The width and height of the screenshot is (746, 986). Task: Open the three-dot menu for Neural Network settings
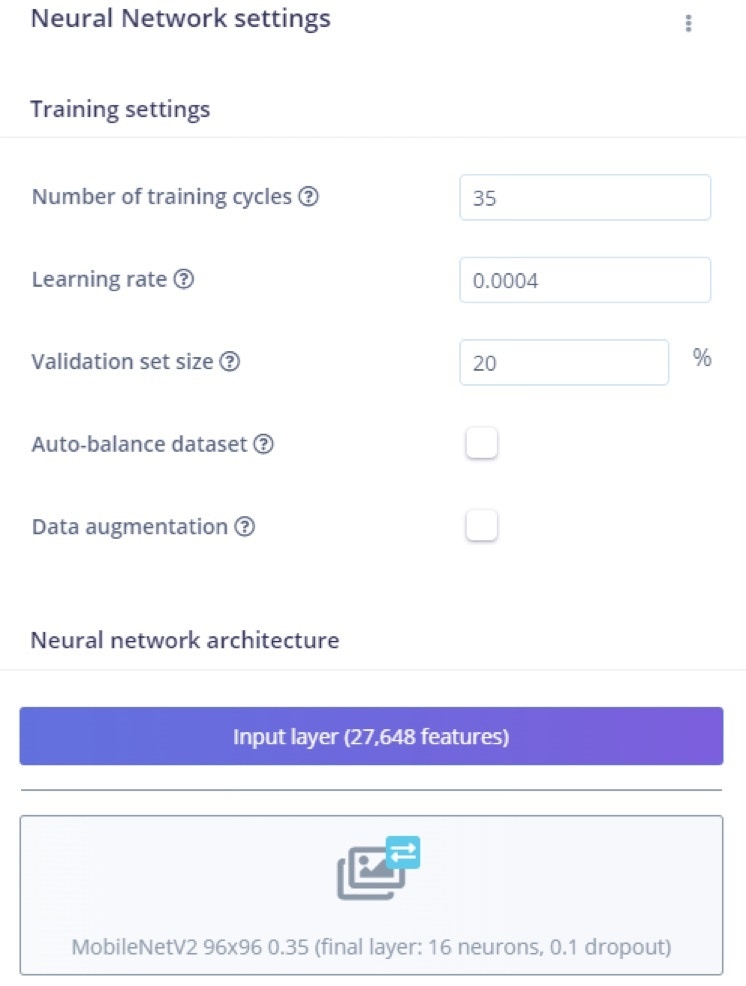(x=688, y=23)
